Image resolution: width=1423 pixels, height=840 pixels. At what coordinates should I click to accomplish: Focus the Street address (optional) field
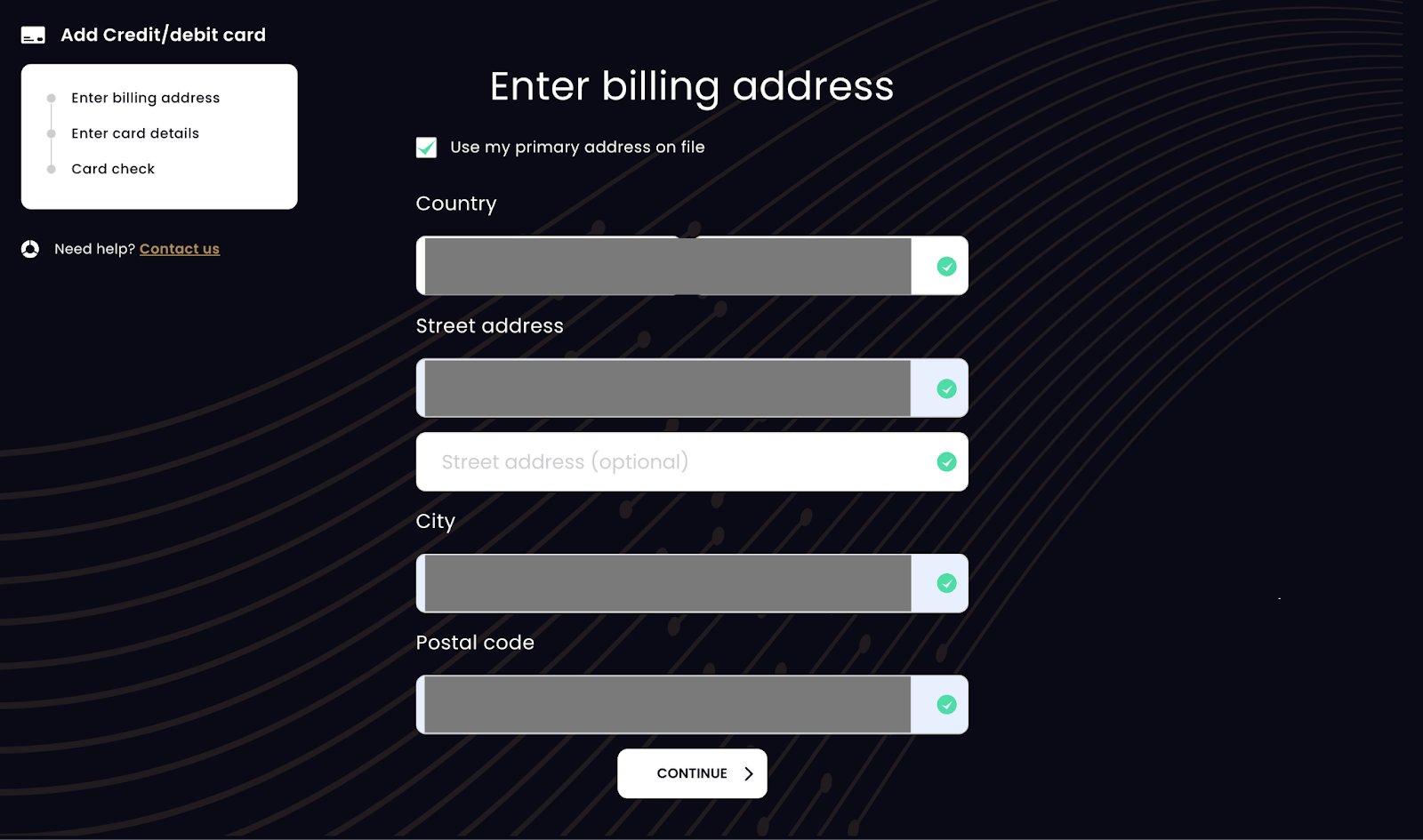point(692,461)
